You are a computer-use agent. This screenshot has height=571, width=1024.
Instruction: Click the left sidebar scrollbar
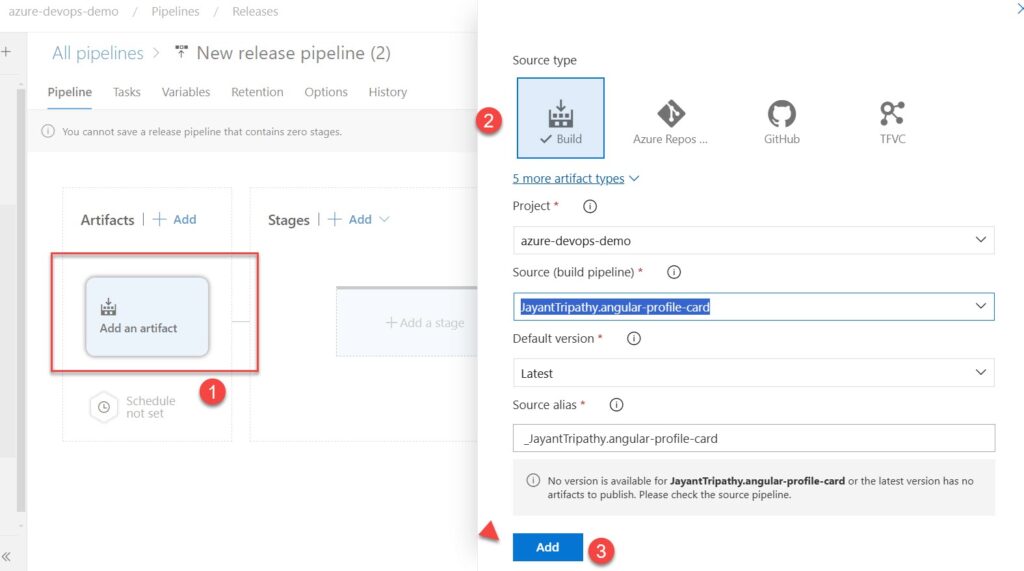(21, 301)
